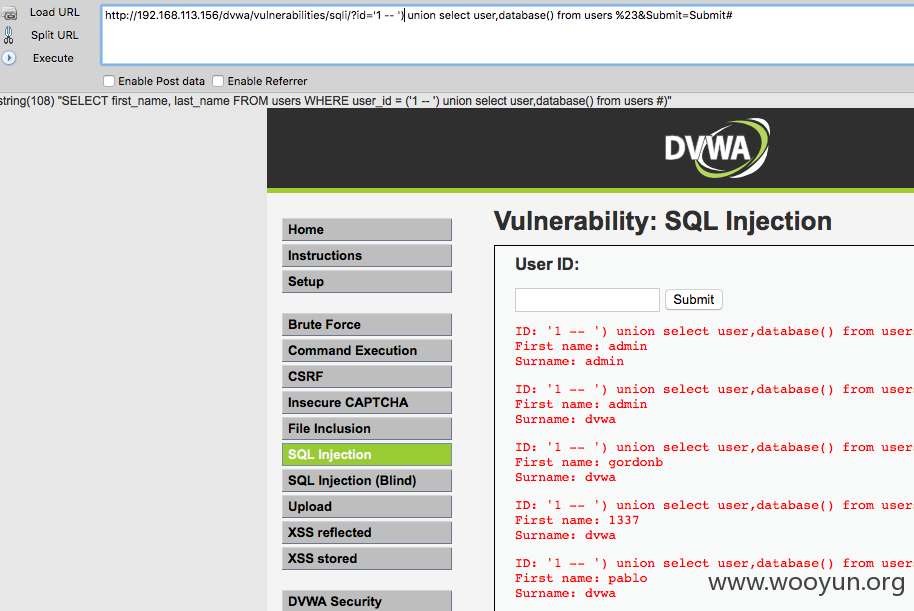This screenshot has height=611, width=914.
Task: Click the Execute play icon
Action: (9, 58)
